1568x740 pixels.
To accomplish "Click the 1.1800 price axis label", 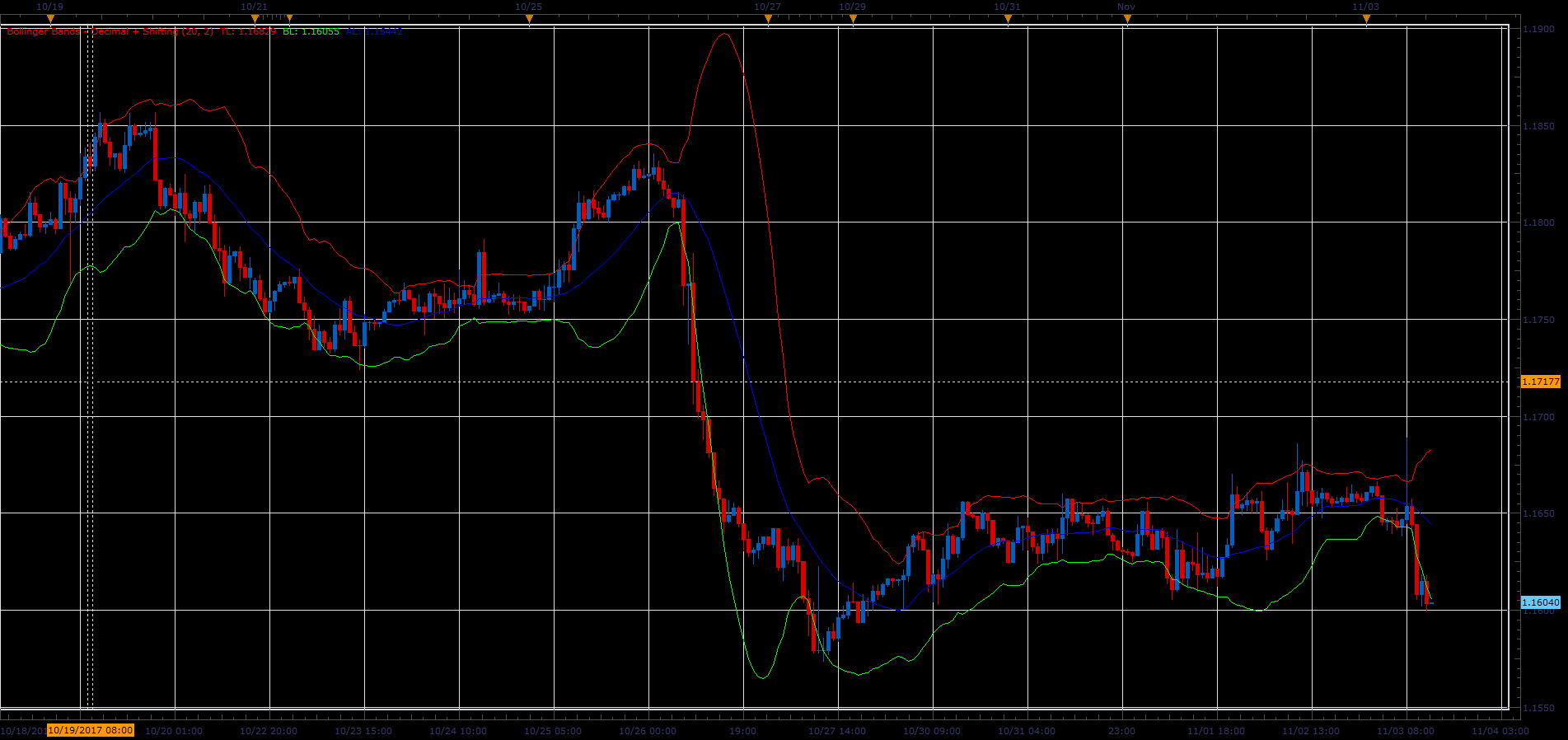I will coord(1538,222).
